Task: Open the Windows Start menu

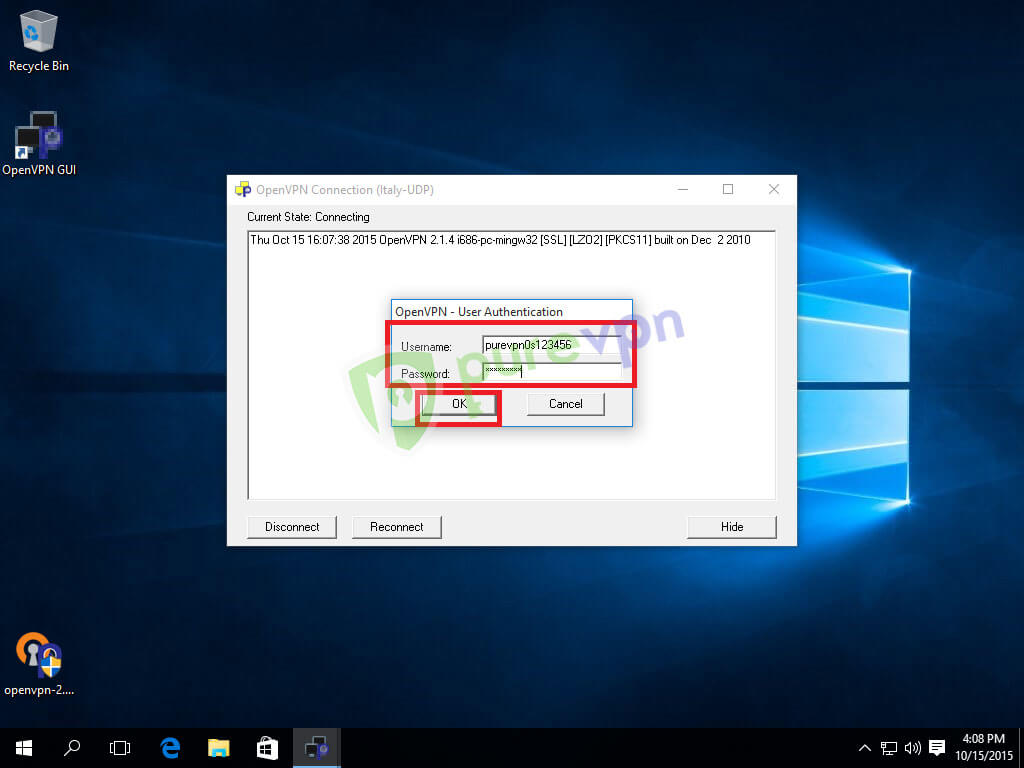Action: 24,748
